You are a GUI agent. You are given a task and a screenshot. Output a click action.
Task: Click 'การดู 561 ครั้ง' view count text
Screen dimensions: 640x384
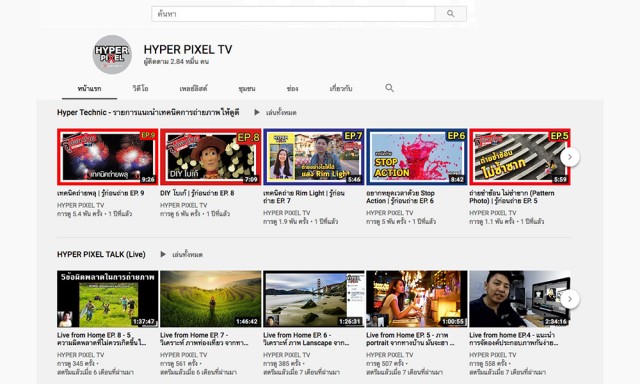coord(179,363)
